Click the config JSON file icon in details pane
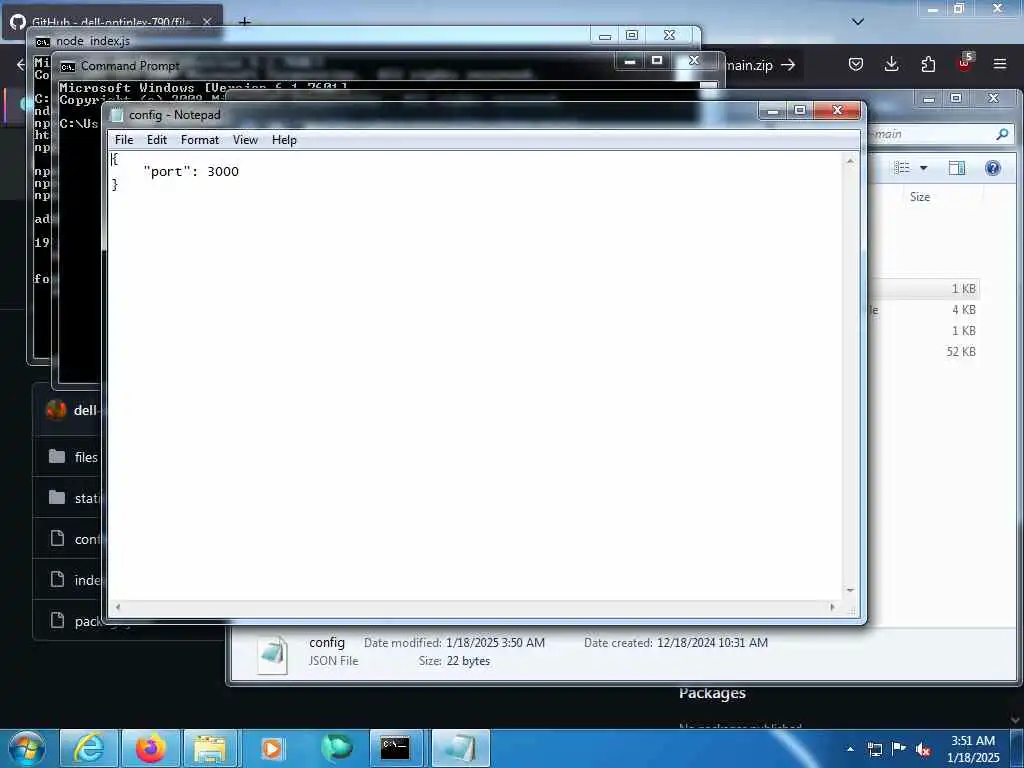 pyautogui.click(x=272, y=654)
